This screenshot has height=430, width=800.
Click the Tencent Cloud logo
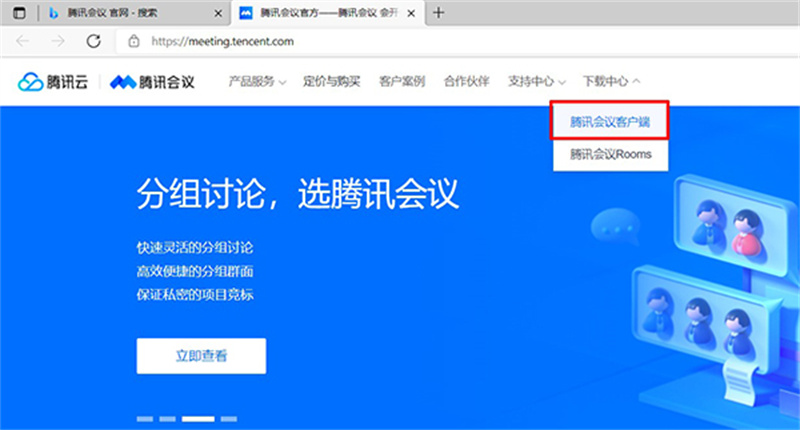(53, 81)
